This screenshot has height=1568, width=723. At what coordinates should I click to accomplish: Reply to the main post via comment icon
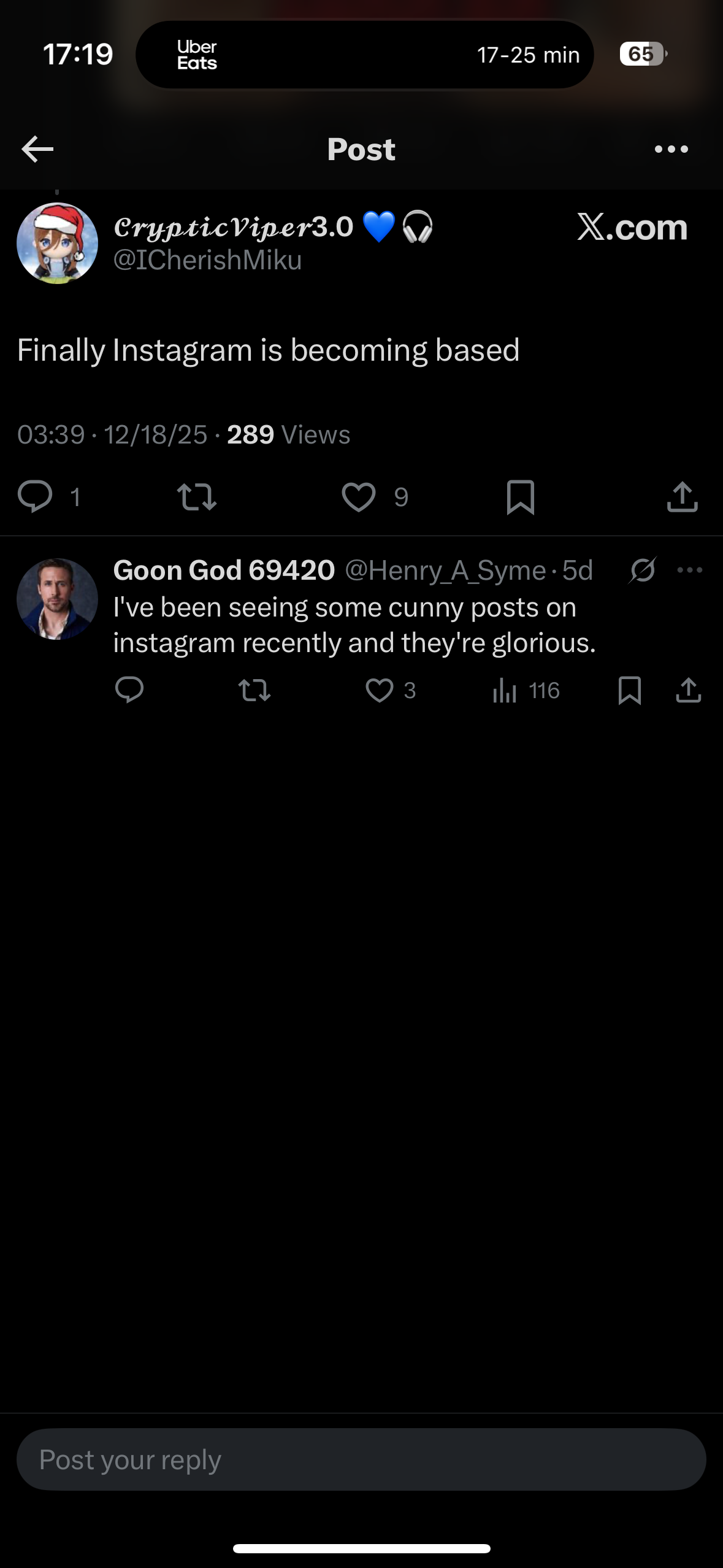tap(35, 496)
